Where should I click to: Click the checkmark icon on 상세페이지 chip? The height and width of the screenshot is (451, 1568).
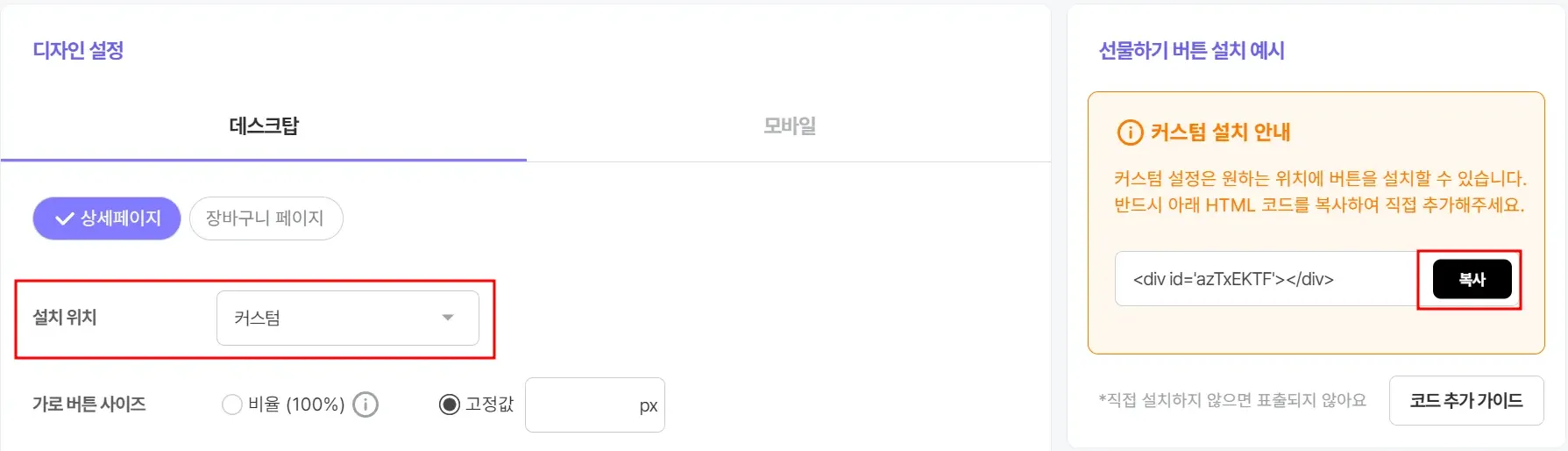pos(64,218)
